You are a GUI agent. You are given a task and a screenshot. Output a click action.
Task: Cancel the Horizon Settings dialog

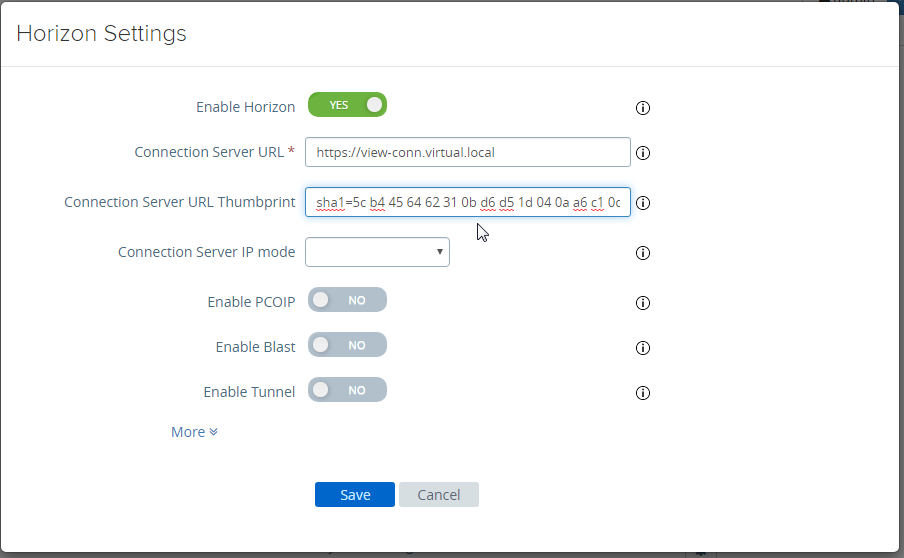pos(439,495)
